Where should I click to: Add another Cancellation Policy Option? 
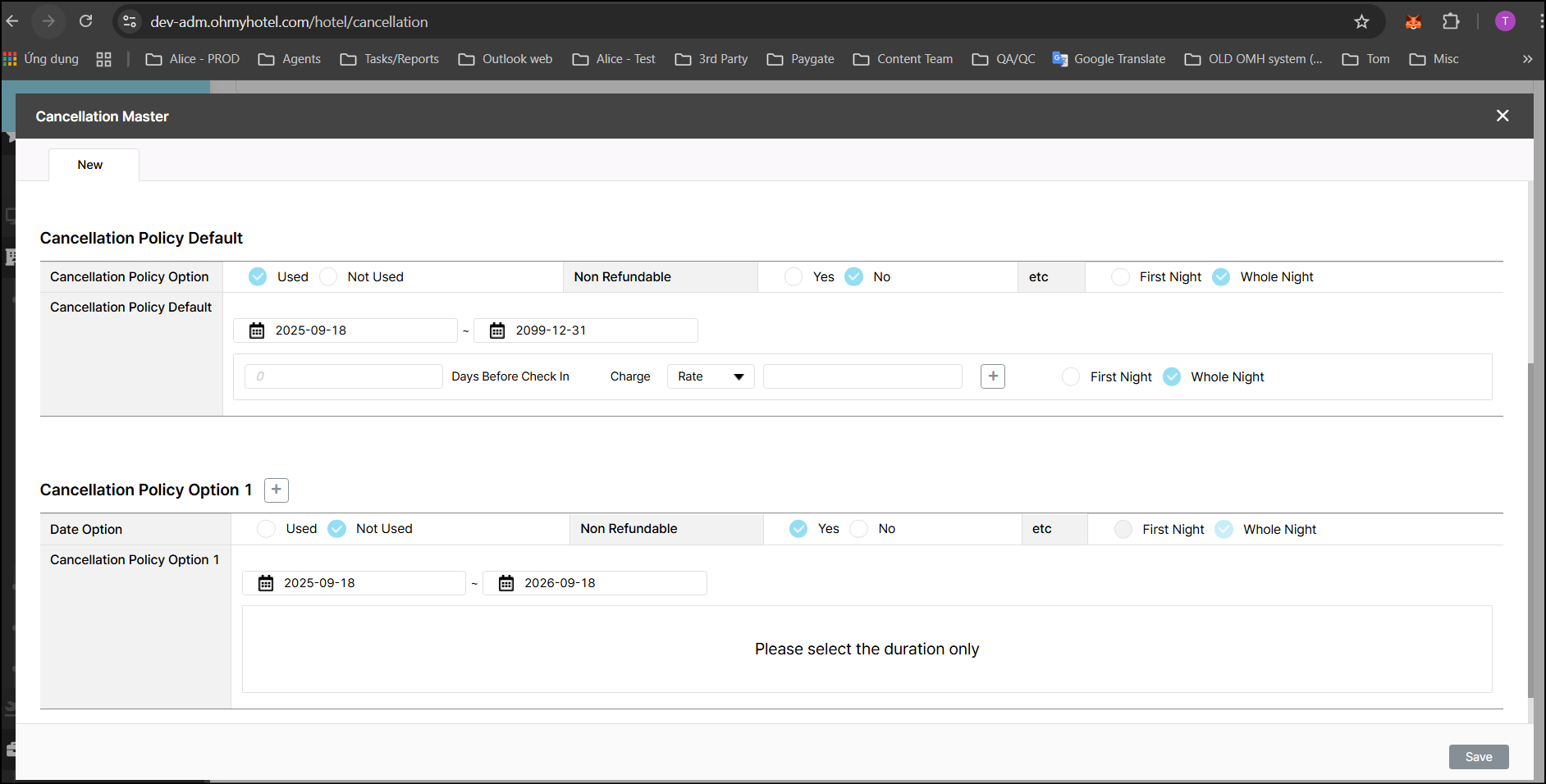tap(277, 490)
